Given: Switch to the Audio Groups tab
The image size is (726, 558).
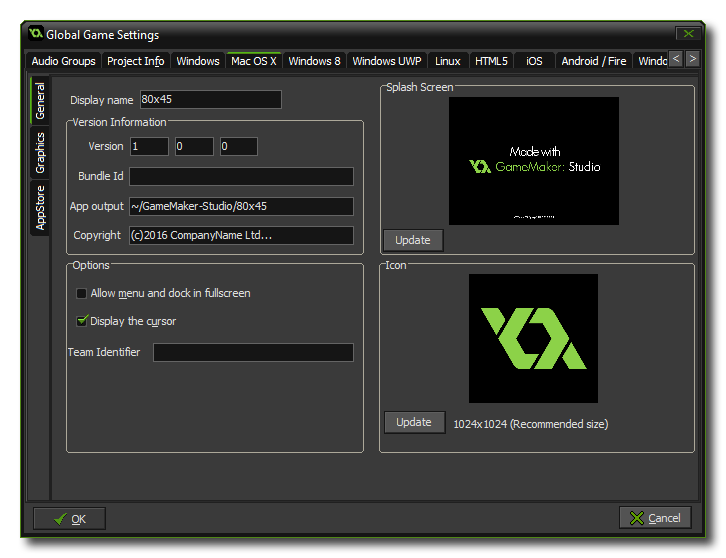Looking at the screenshot, I should tap(63, 61).
